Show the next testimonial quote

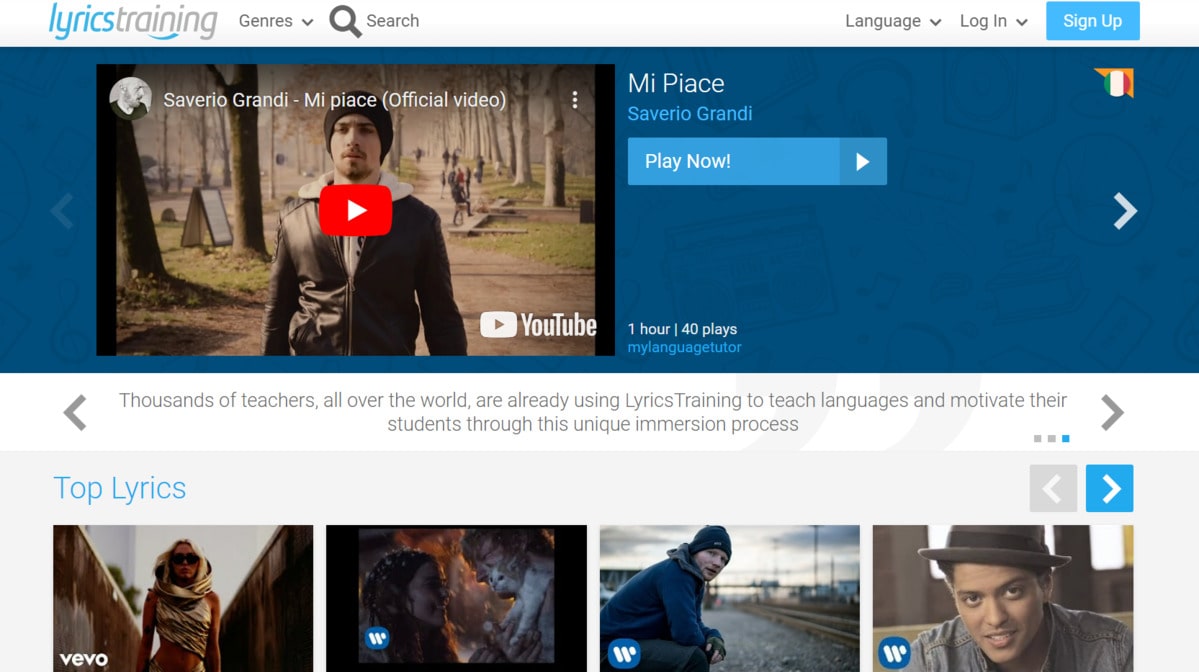1112,413
